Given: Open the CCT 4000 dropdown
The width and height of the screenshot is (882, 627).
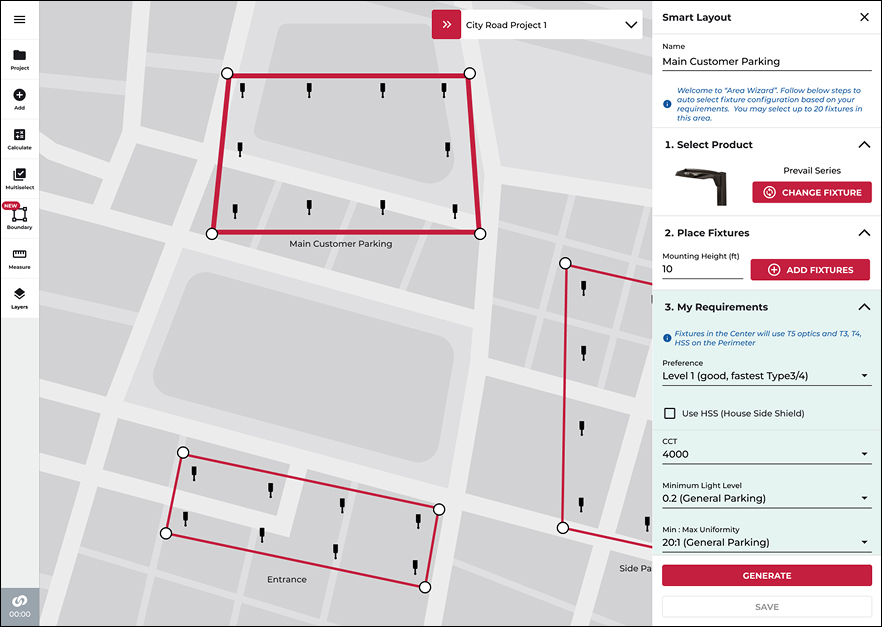Looking at the screenshot, I should (767, 454).
